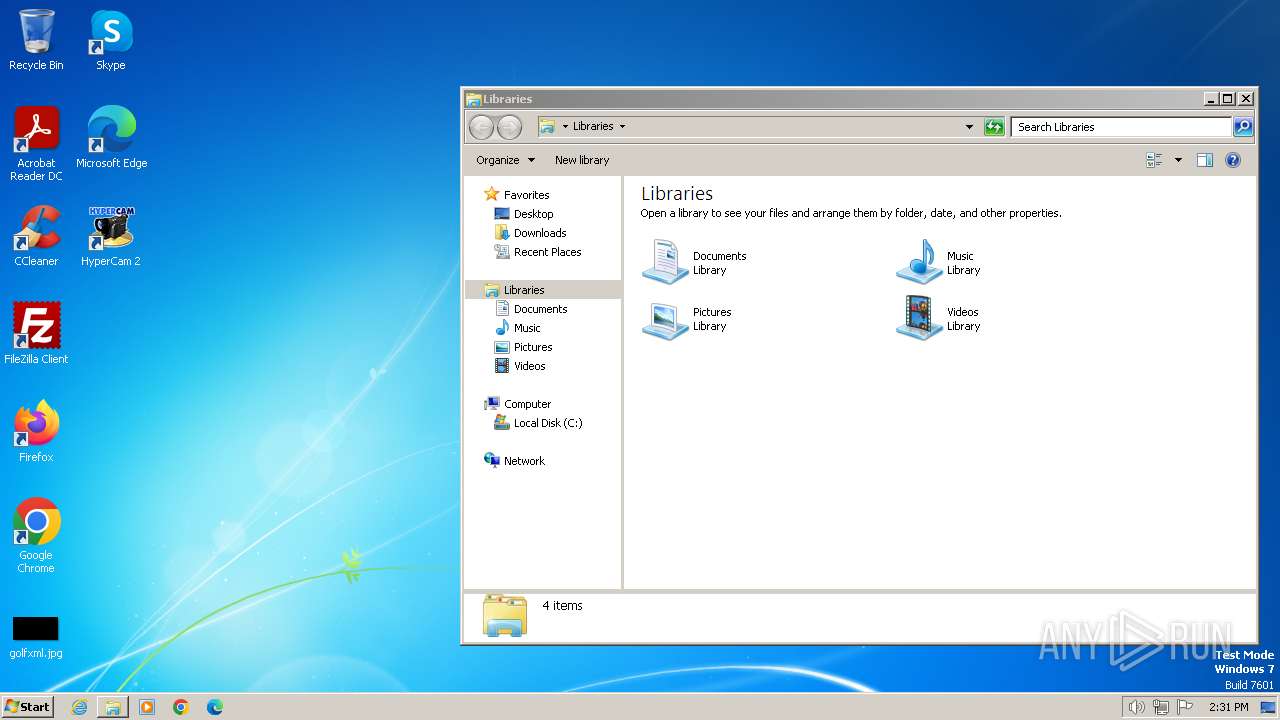Select the Videos Library item

pyautogui.click(x=939, y=319)
